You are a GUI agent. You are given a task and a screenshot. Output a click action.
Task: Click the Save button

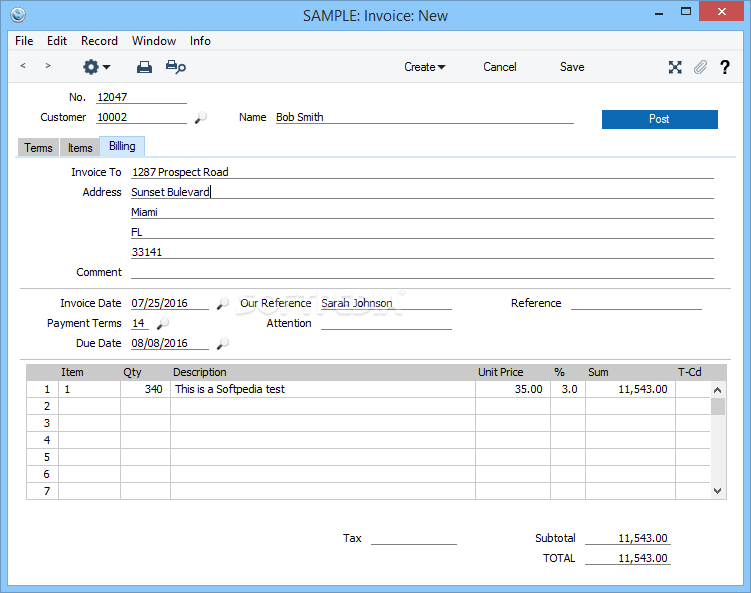pyautogui.click(x=572, y=67)
